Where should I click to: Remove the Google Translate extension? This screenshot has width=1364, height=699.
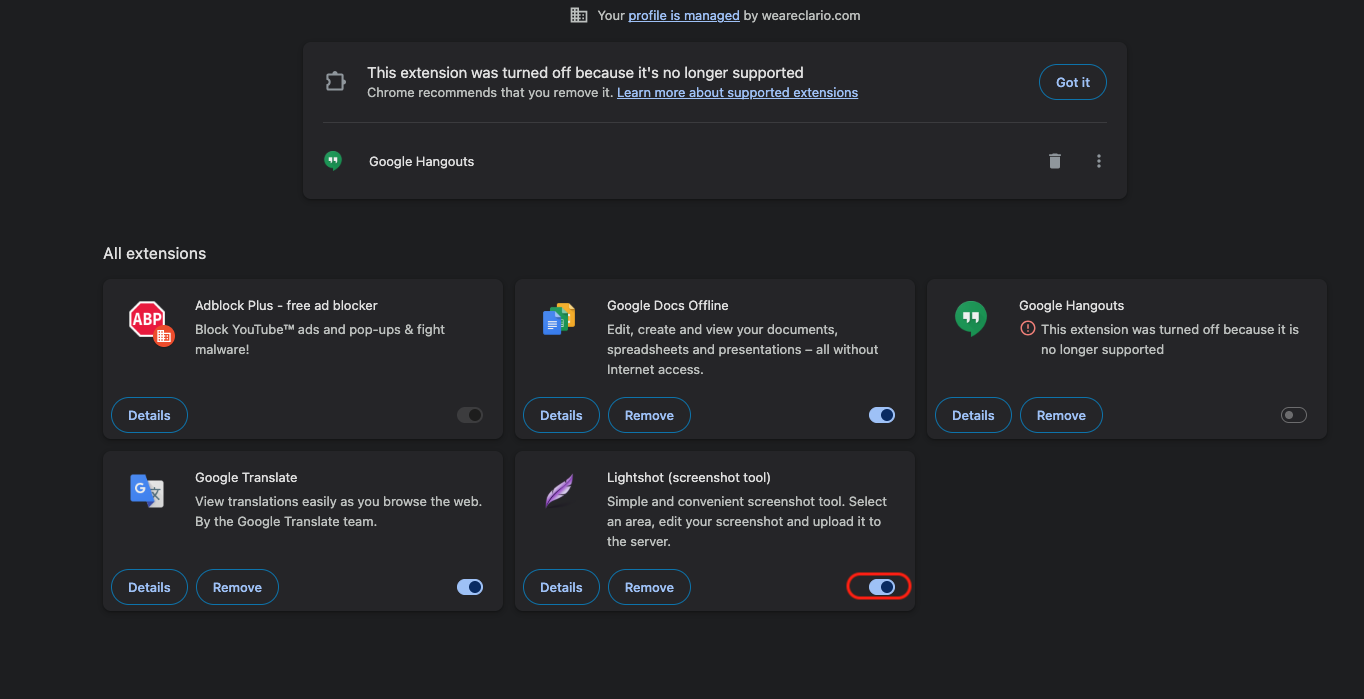[237, 587]
